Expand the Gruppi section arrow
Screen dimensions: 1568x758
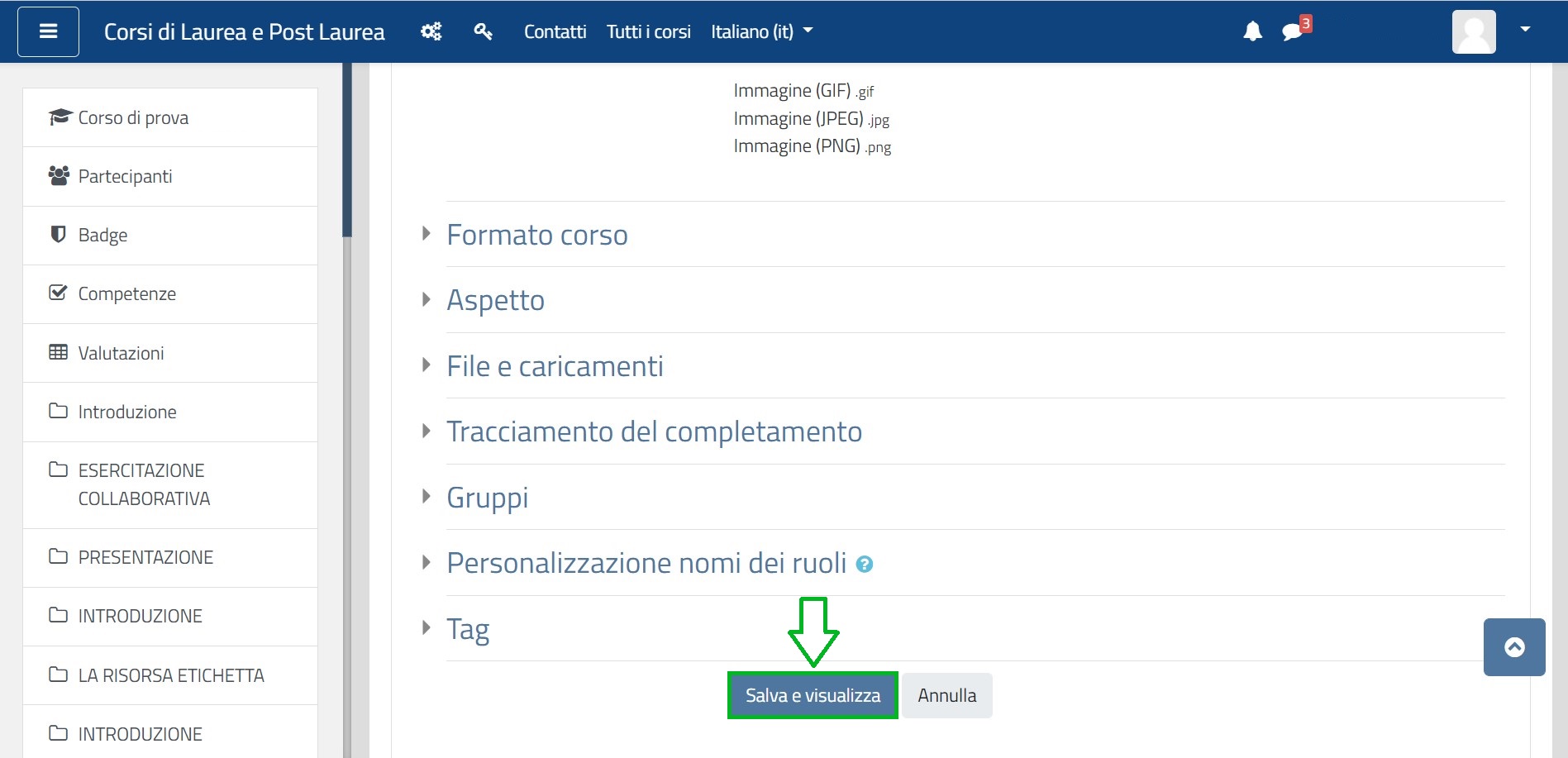pyautogui.click(x=427, y=496)
